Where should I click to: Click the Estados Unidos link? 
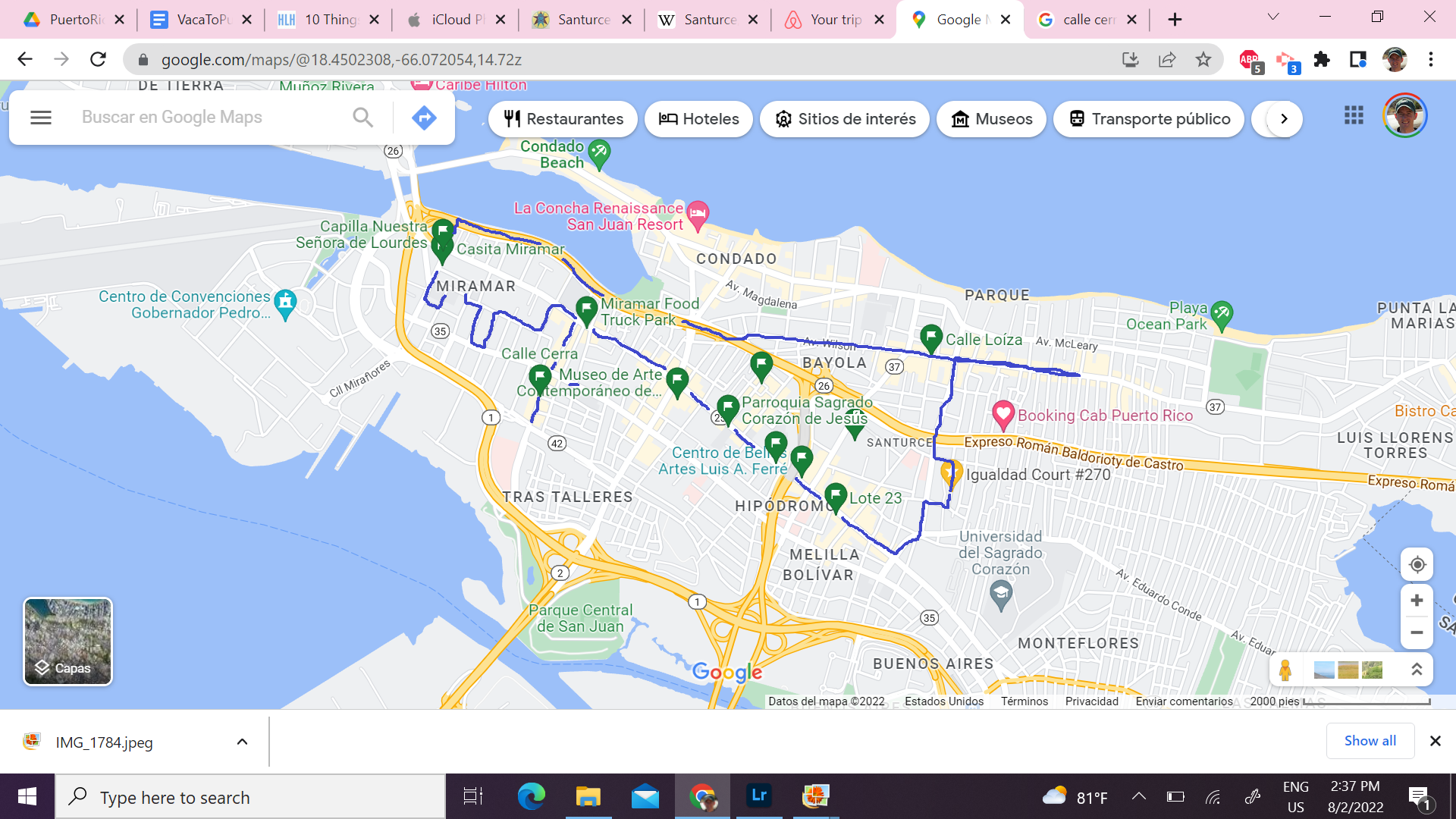click(944, 701)
